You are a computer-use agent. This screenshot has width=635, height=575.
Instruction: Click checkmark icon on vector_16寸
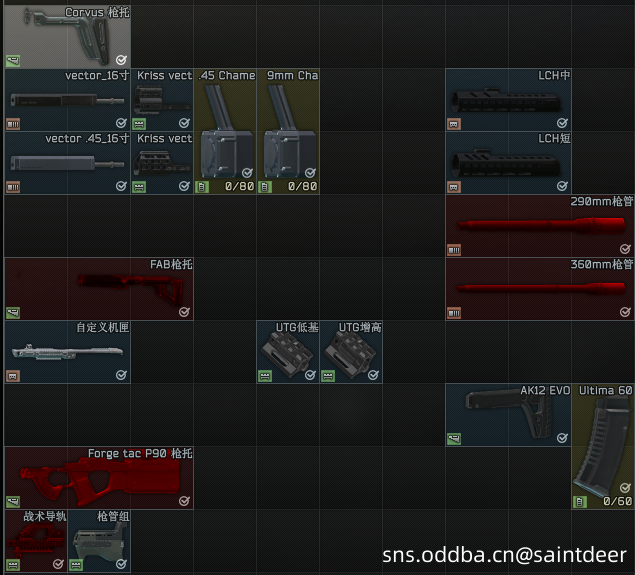pyautogui.click(x=121, y=123)
